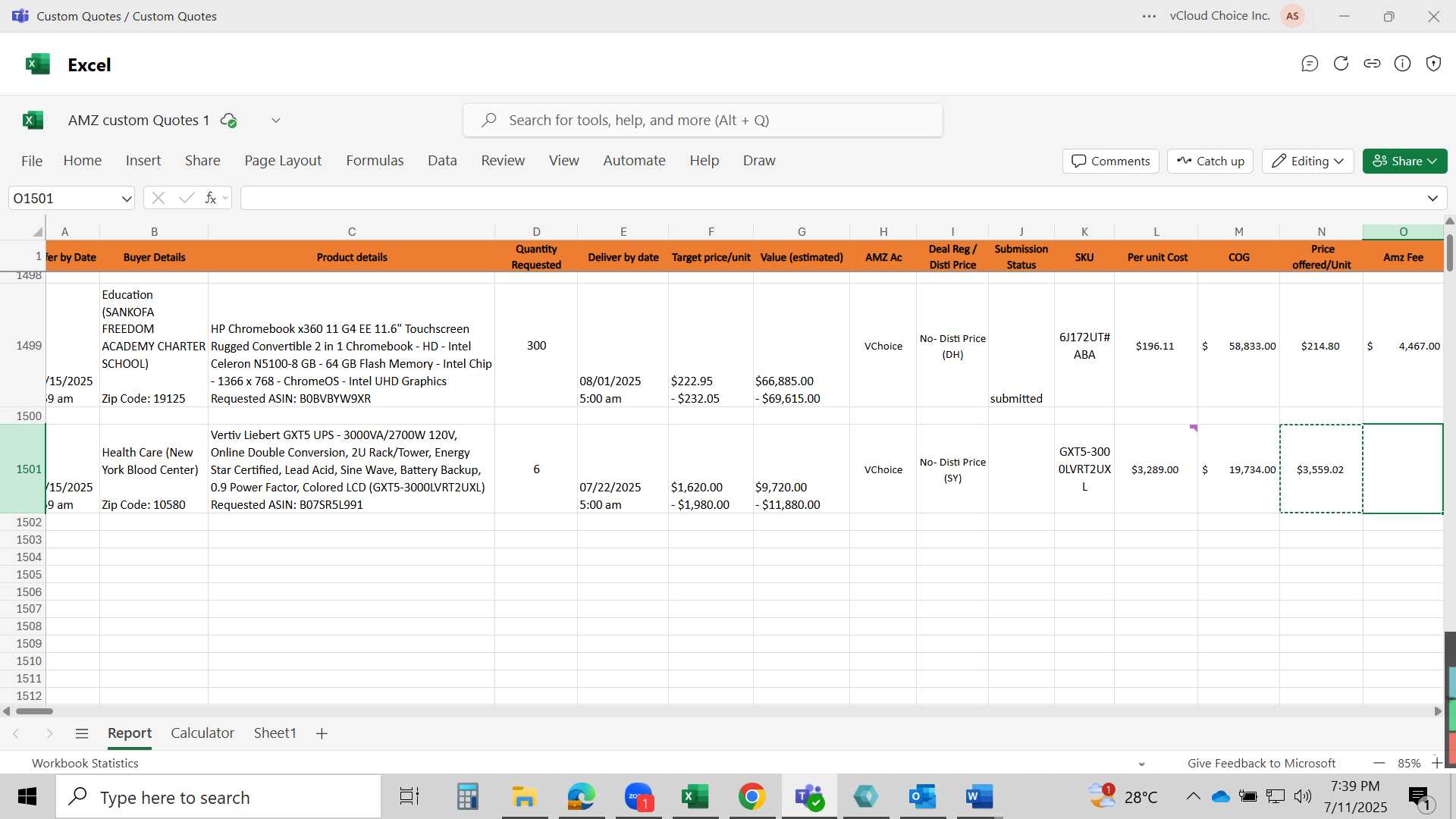Open the Editing mode dropdown
This screenshot has width=1456, height=819.
tap(1308, 161)
